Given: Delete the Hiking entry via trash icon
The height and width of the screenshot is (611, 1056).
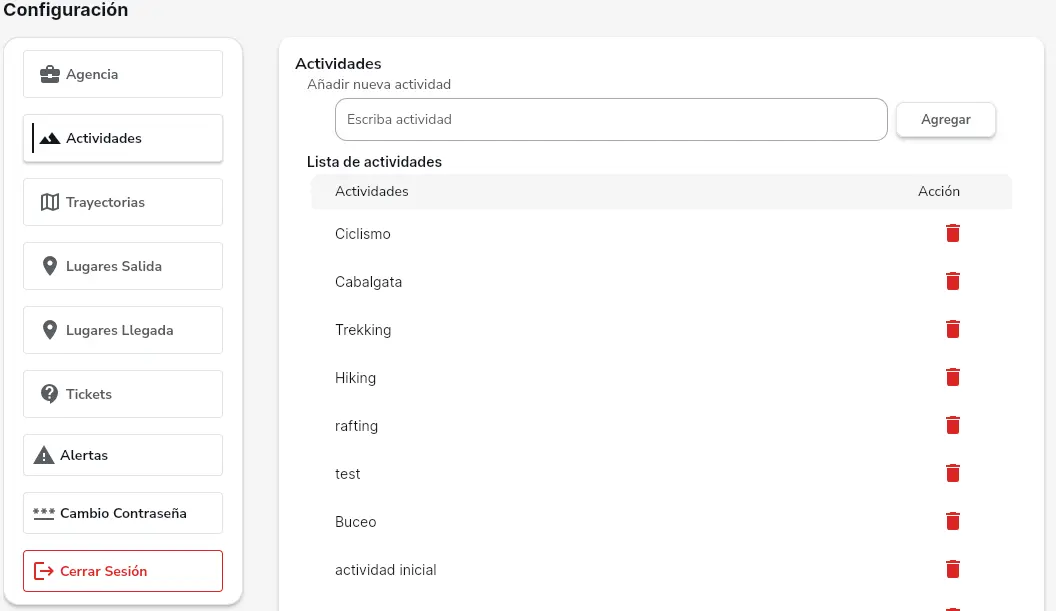Looking at the screenshot, I should click(952, 376).
